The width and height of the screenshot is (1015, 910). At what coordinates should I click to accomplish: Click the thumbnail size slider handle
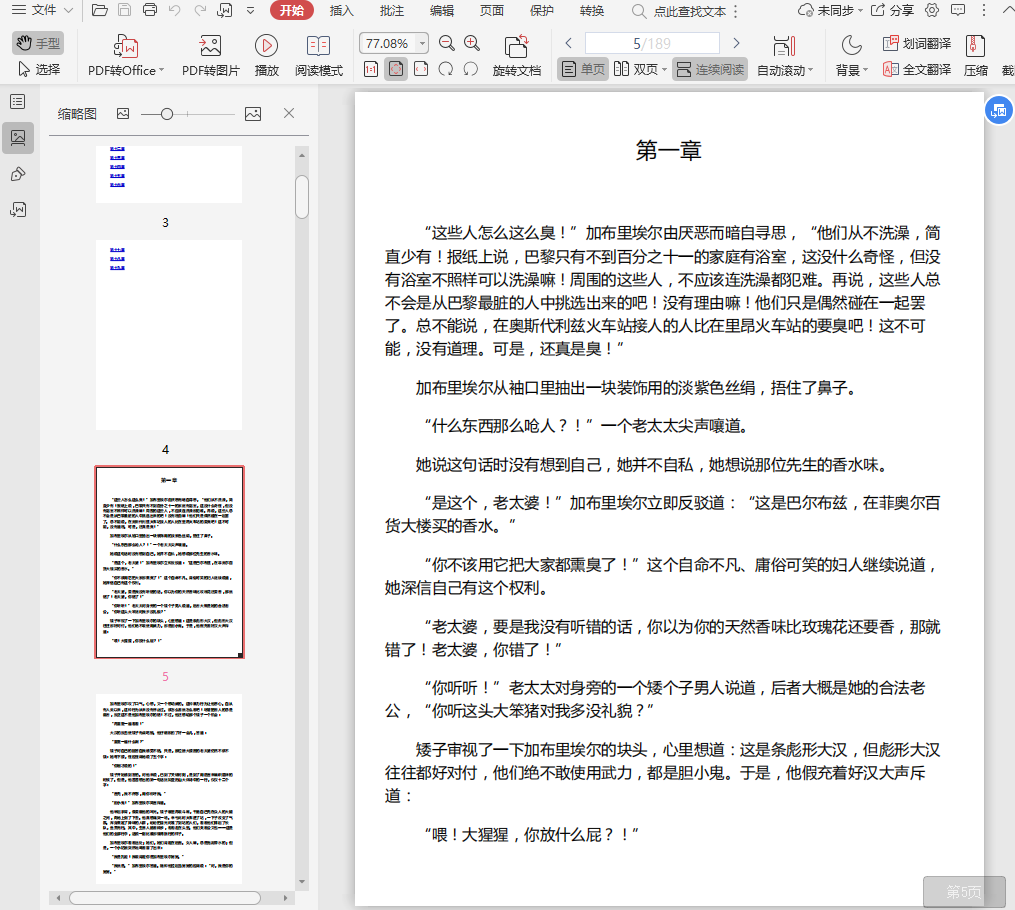tap(167, 114)
